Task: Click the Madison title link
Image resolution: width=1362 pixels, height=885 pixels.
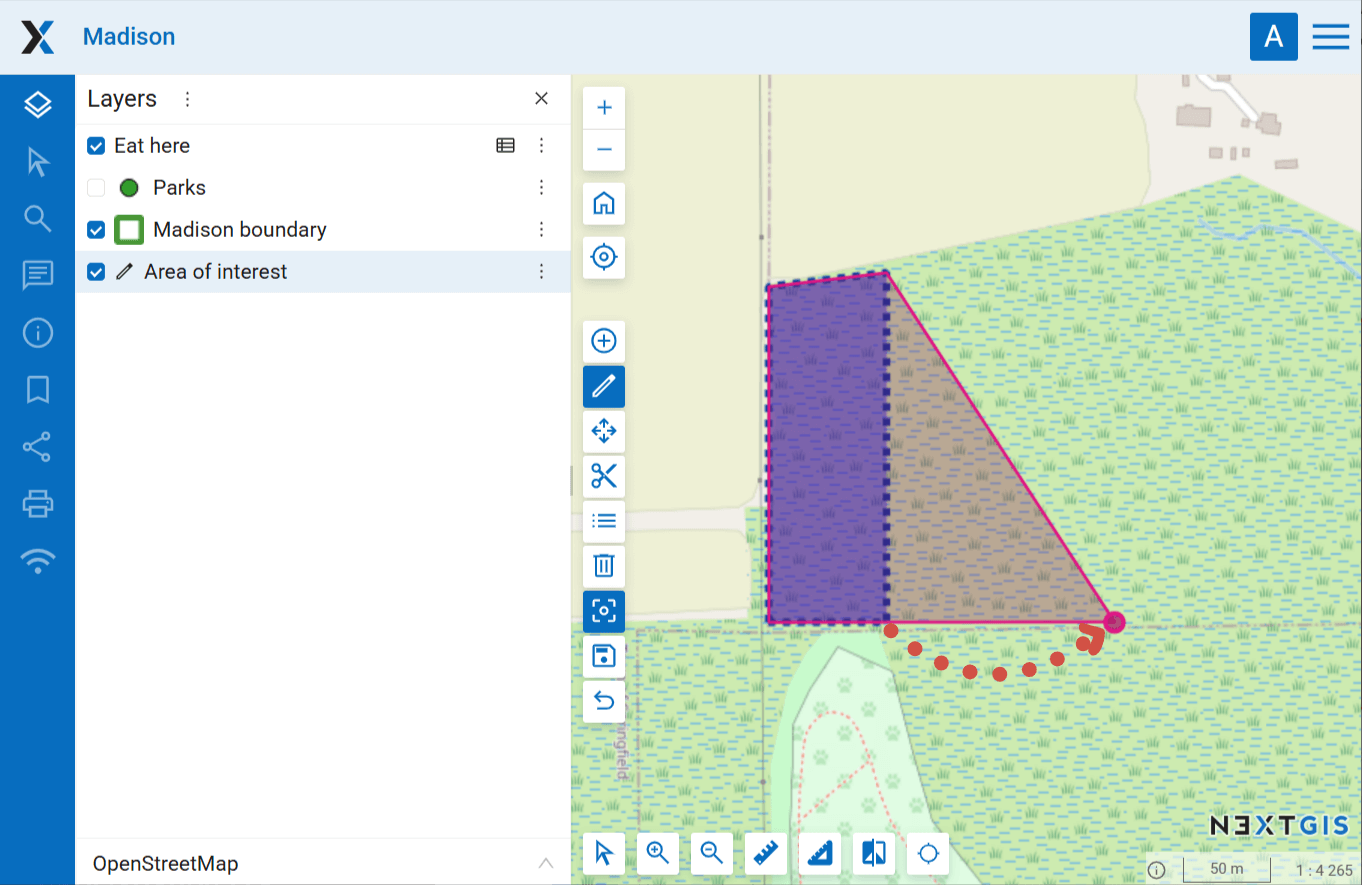Action: coord(129,37)
